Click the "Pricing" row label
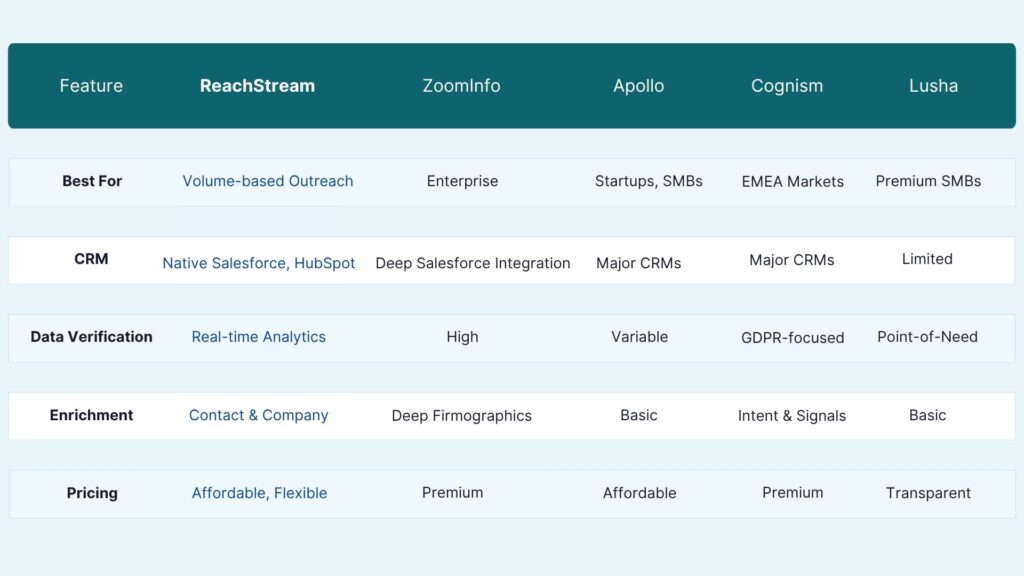The image size is (1024, 576). [92, 493]
